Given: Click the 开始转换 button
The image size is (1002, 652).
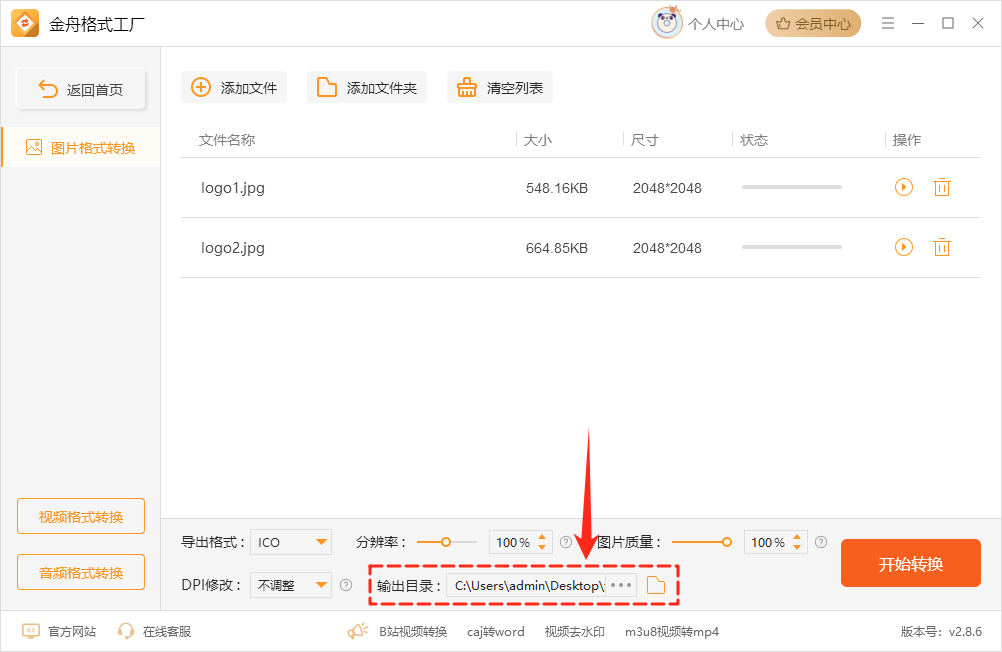Looking at the screenshot, I should click(910, 563).
